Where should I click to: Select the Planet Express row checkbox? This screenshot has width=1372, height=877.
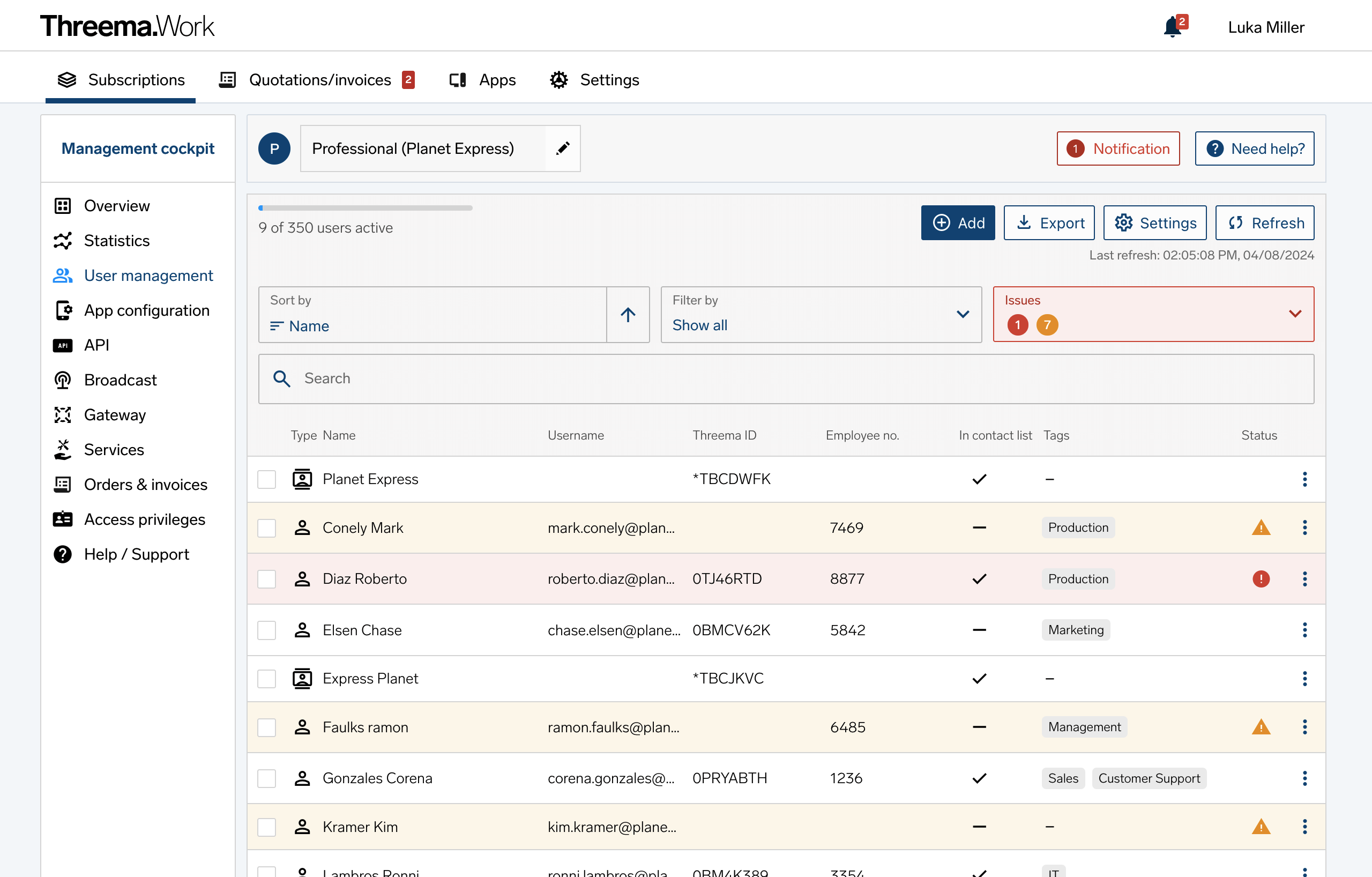pos(267,479)
